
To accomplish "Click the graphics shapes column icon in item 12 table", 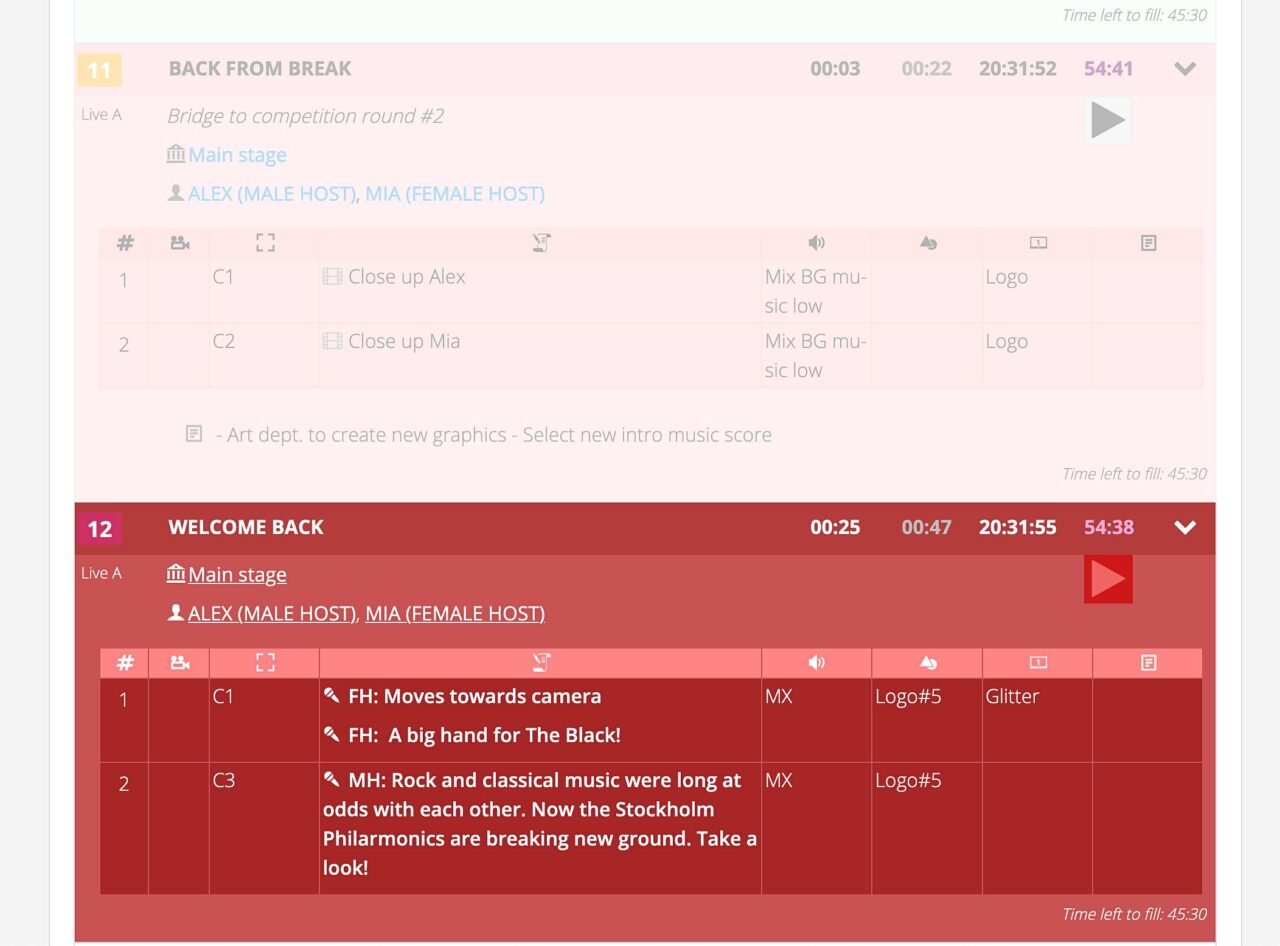I will point(928,663).
